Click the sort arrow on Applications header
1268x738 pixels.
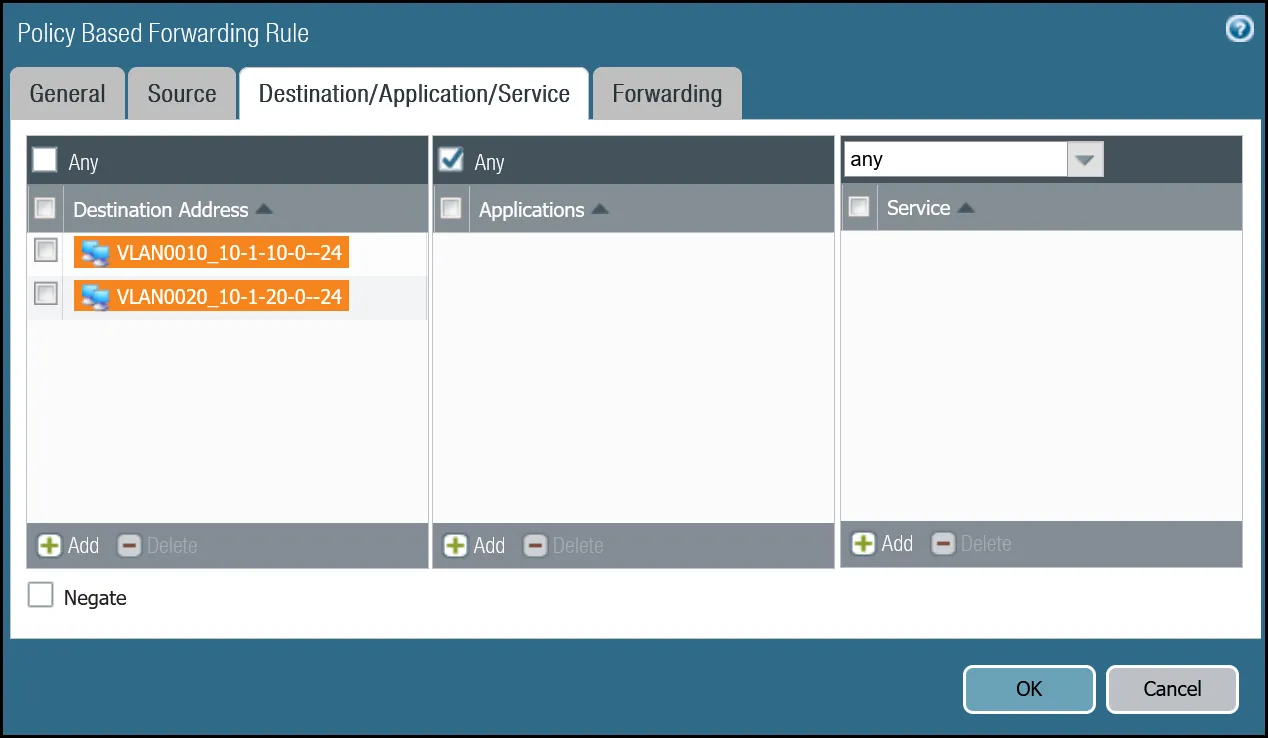pos(600,209)
